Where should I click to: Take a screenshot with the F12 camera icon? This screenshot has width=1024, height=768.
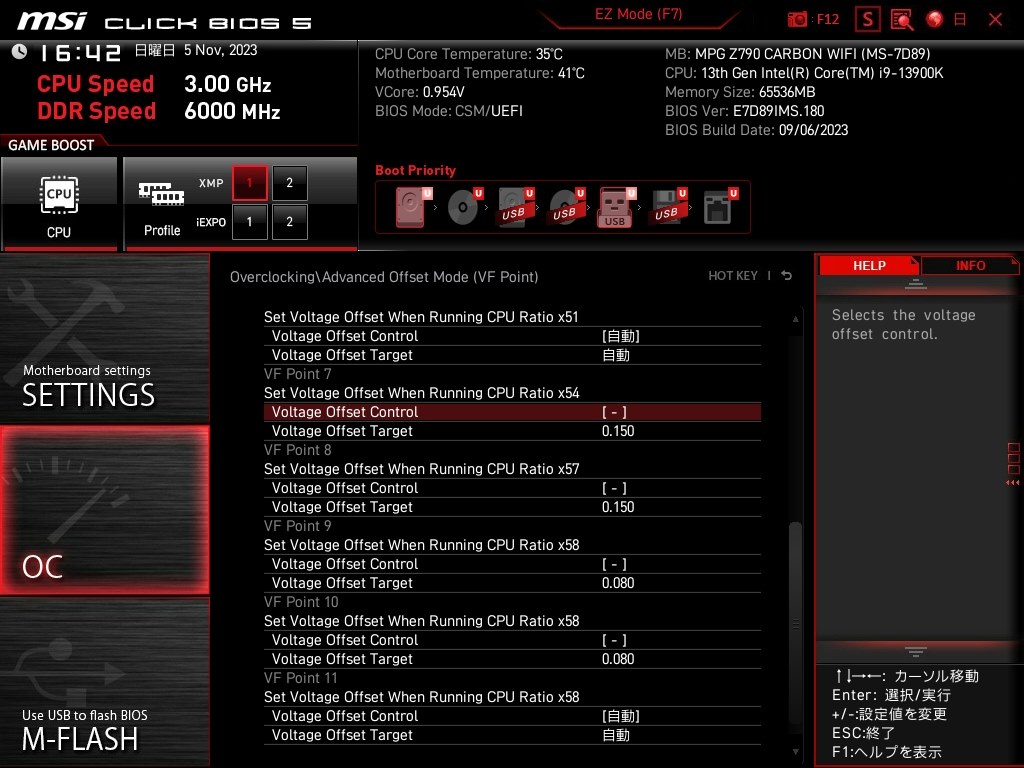point(797,20)
